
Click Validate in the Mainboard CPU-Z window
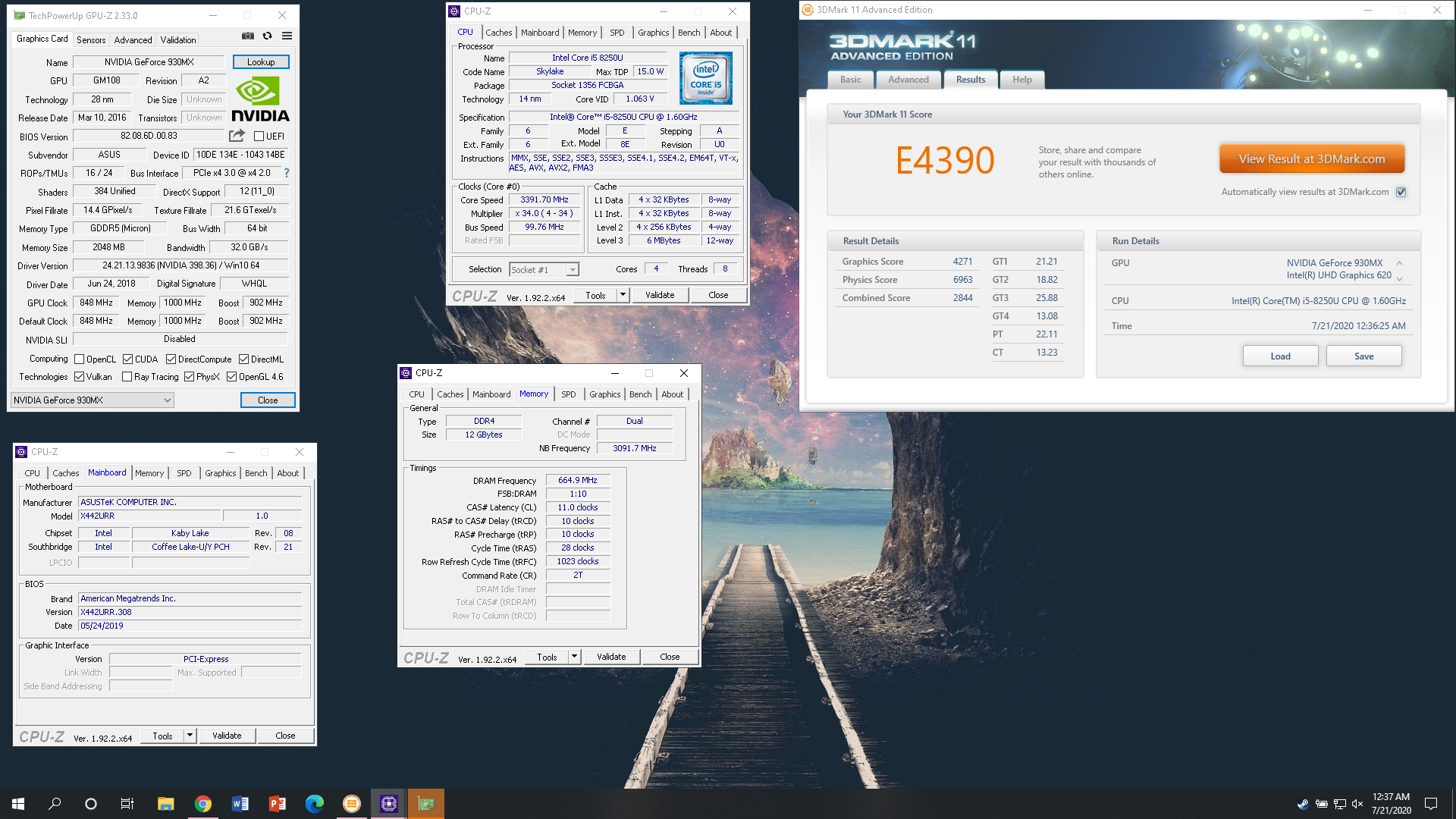click(x=227, y=736)
